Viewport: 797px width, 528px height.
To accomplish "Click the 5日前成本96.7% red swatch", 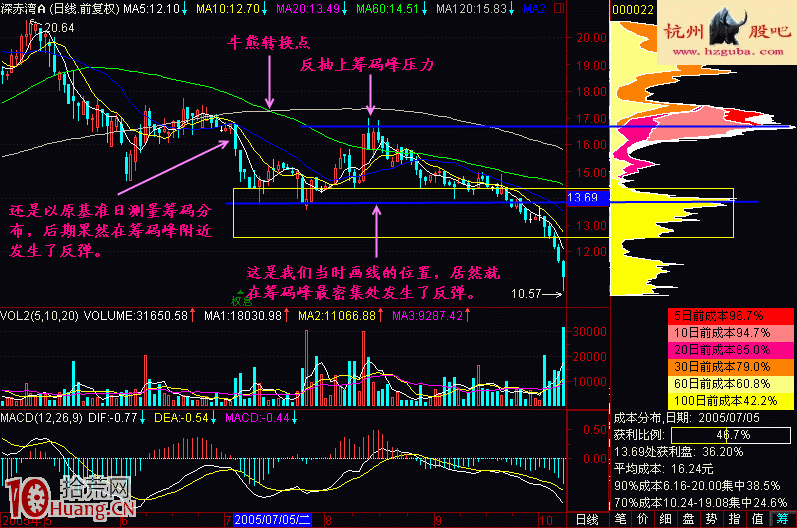I will click(730, 316).
